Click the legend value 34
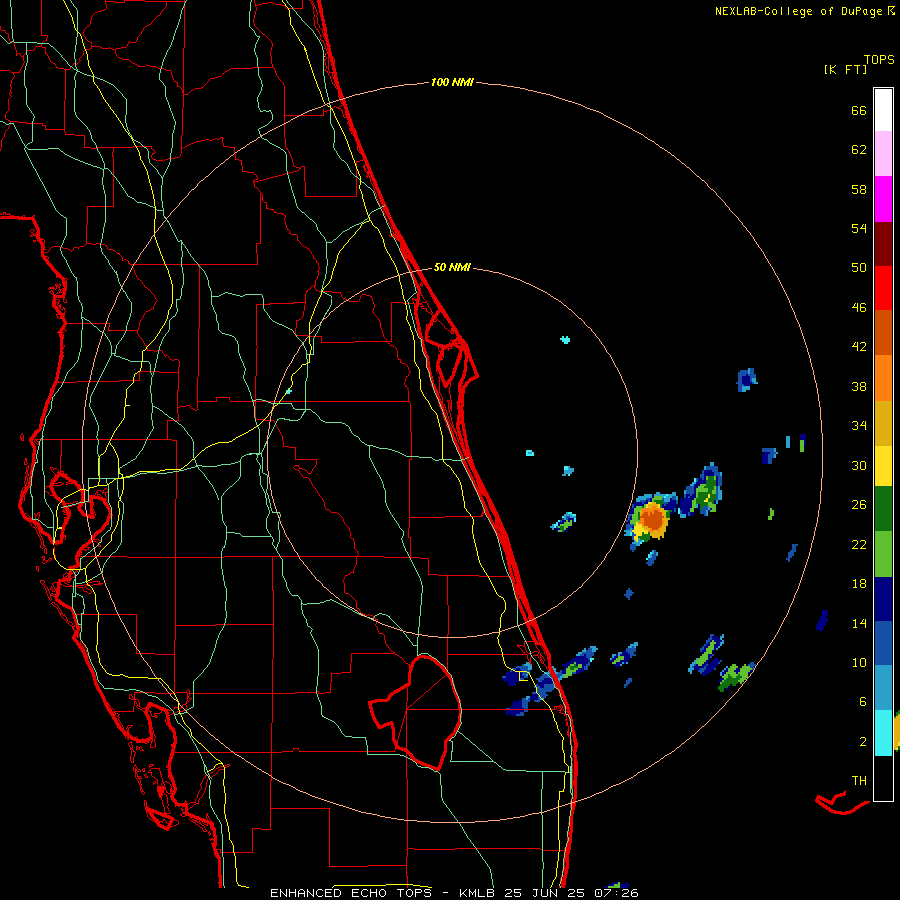 tap(859, 426)
